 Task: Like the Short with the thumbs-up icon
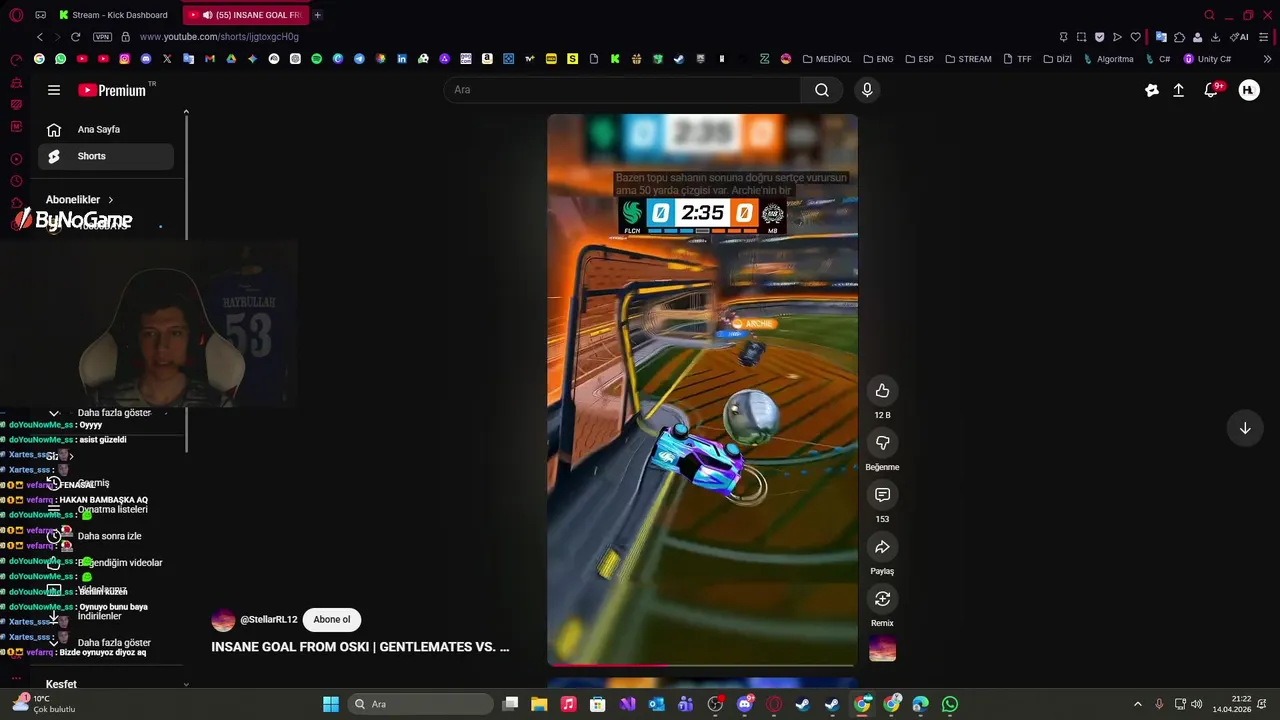pyautogui.click(x=882, y=391)
